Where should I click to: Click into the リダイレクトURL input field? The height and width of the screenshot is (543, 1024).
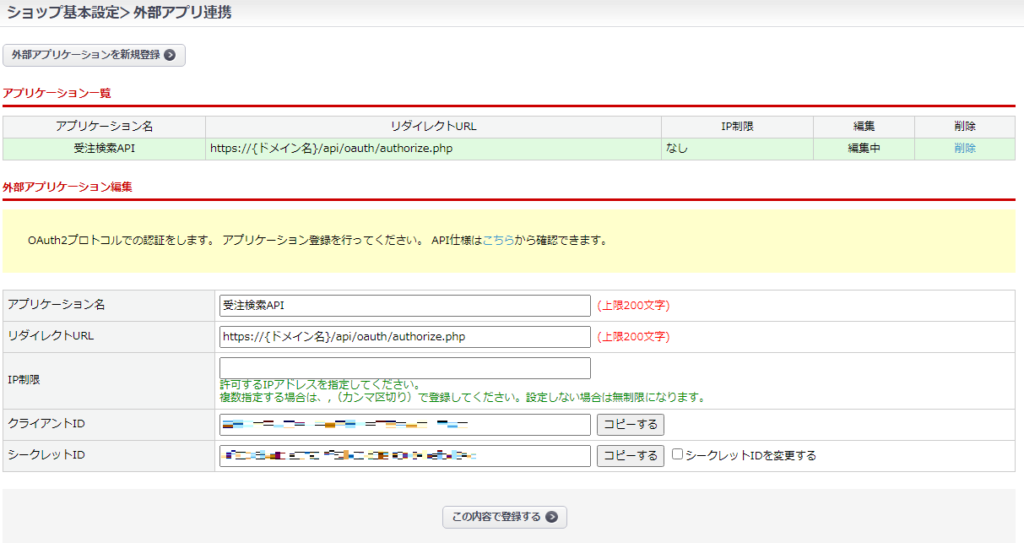click(404, 337)
